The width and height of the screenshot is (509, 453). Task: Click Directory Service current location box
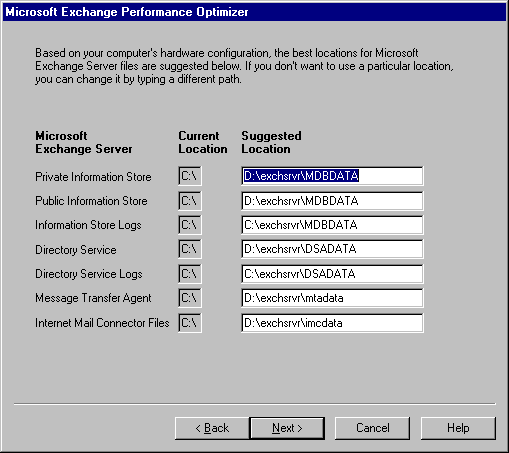[190, 249]
